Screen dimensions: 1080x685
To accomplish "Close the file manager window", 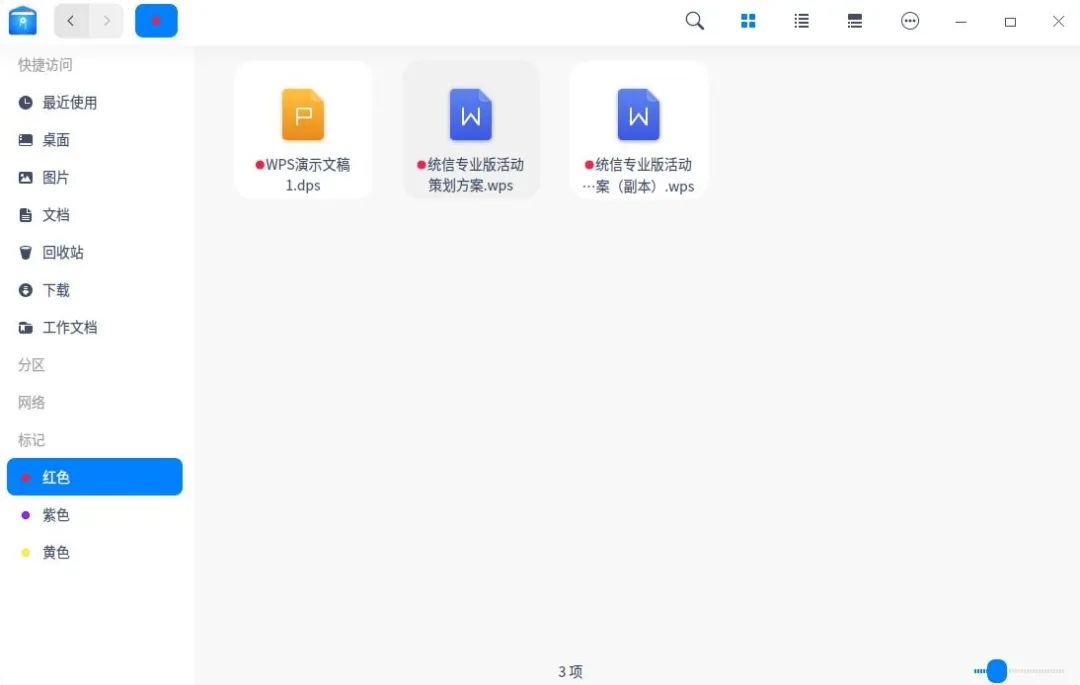I will tap(1059, 21).
